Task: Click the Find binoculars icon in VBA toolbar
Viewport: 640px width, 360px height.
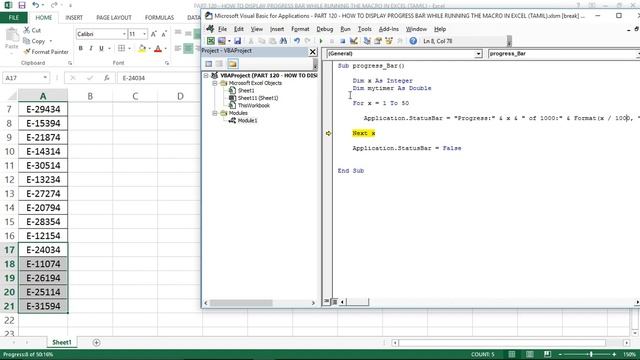Action: 283,41
